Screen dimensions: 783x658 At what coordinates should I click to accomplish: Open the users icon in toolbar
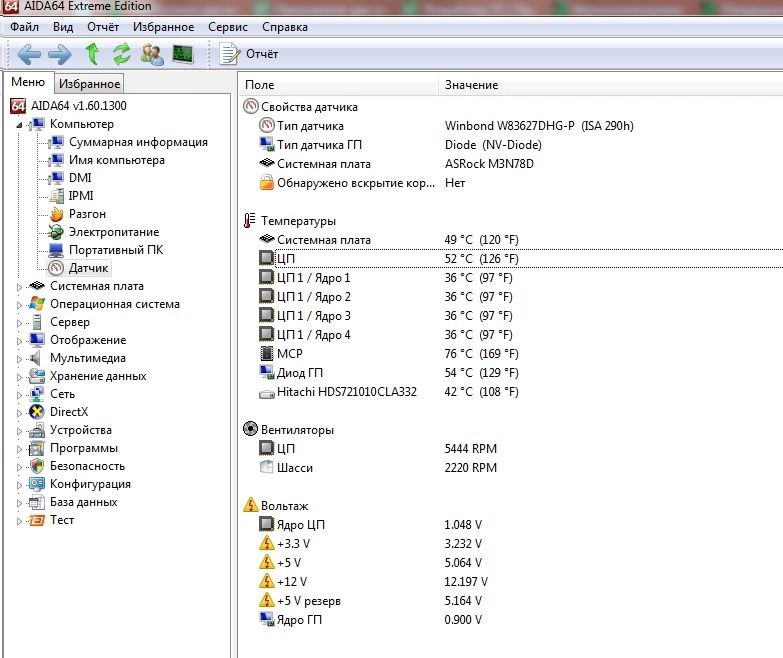click(x=152, y=54)
